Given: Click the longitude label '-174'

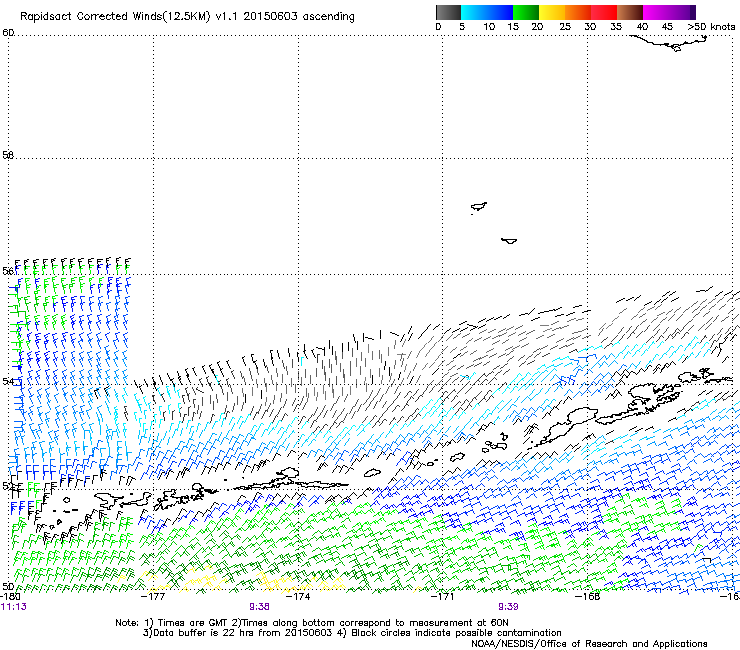Looking at the screenshot, I should [x=298, y=597].
